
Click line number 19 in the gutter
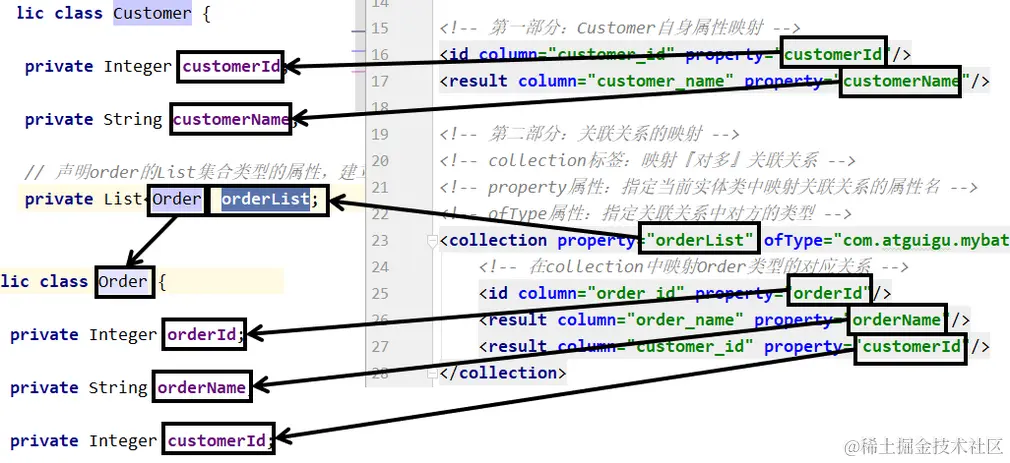[380, 134]
